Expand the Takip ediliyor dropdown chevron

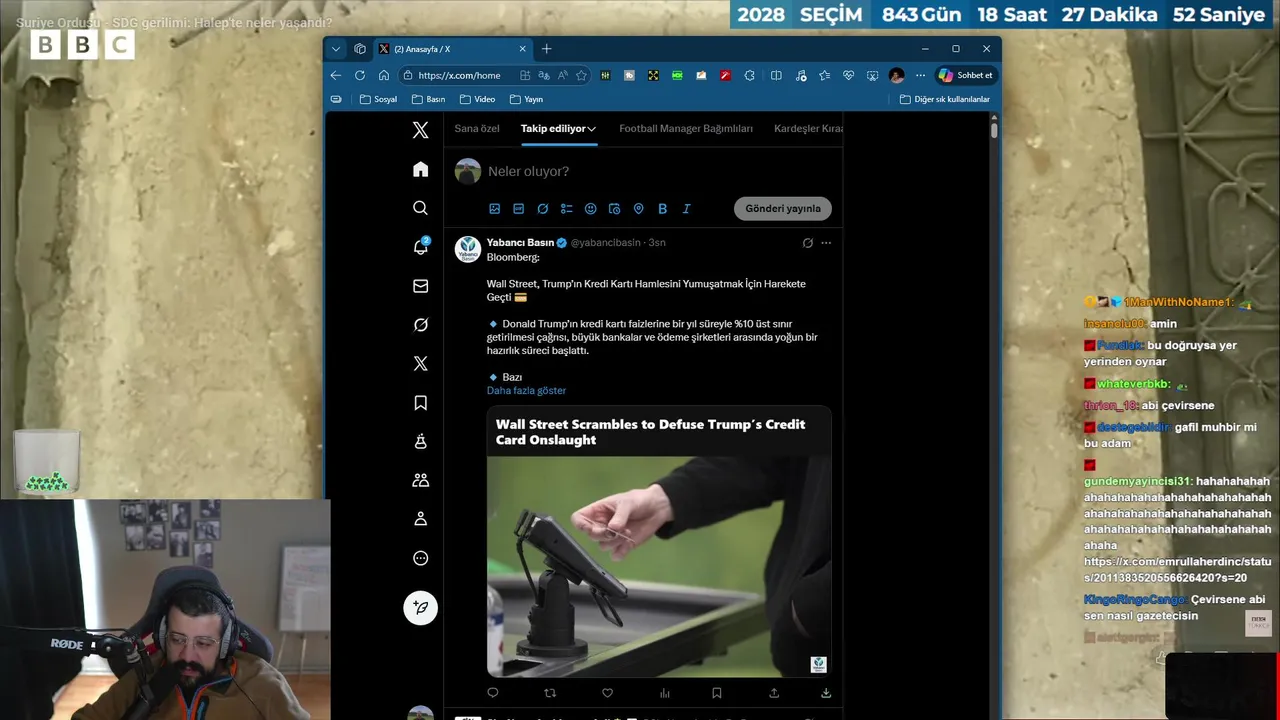click(592, 129)
